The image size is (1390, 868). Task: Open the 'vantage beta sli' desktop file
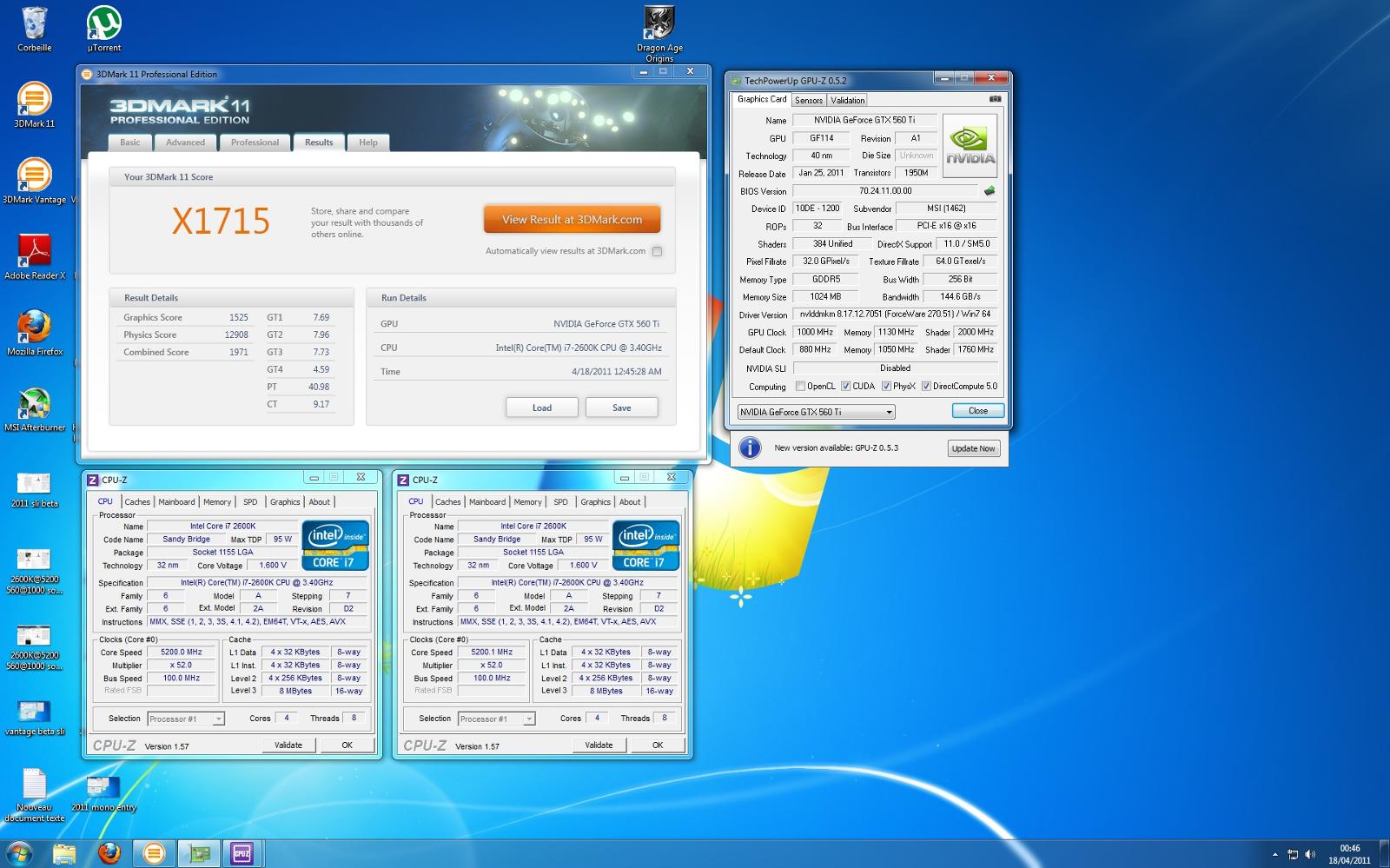point(34,719)
